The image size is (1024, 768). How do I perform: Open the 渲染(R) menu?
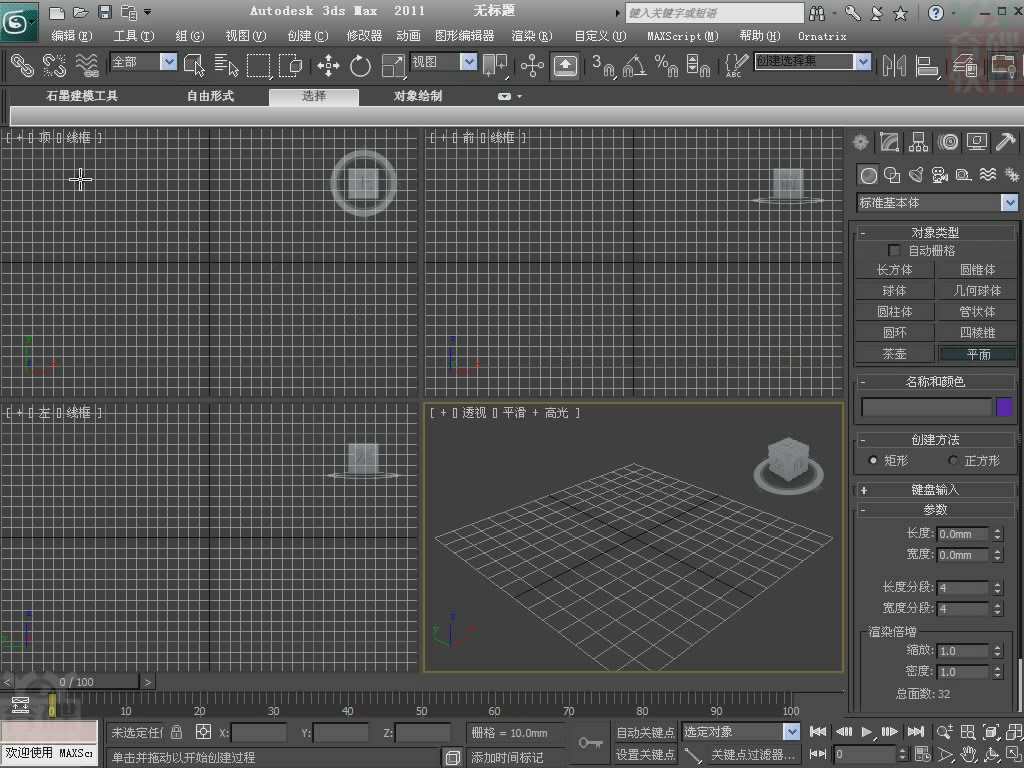[532, 36]
